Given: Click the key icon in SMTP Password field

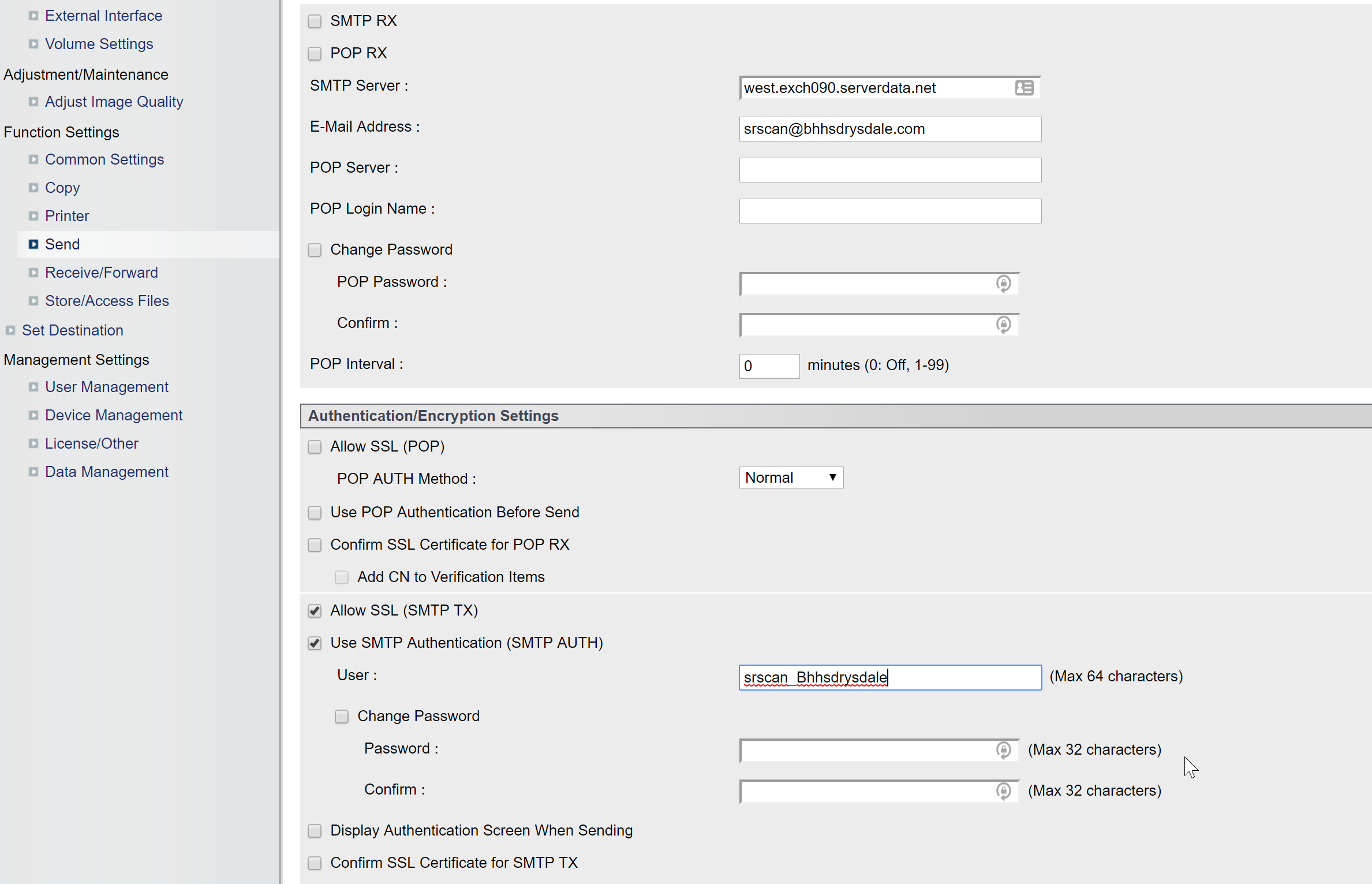Looking at the screenshot, I should click(1003, 750).
